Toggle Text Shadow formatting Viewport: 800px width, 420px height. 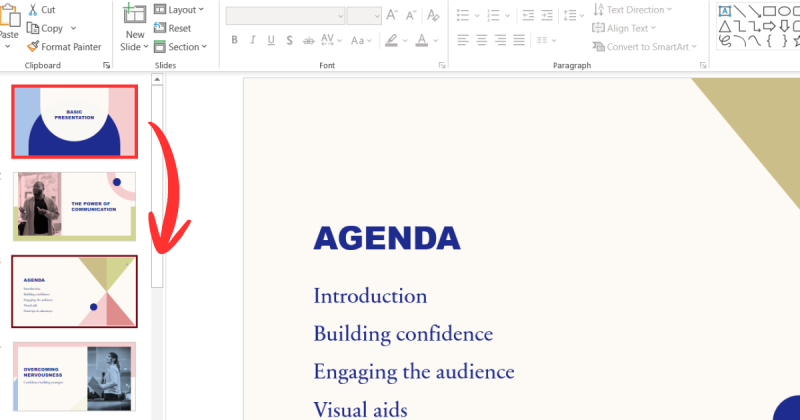(289, 40)
